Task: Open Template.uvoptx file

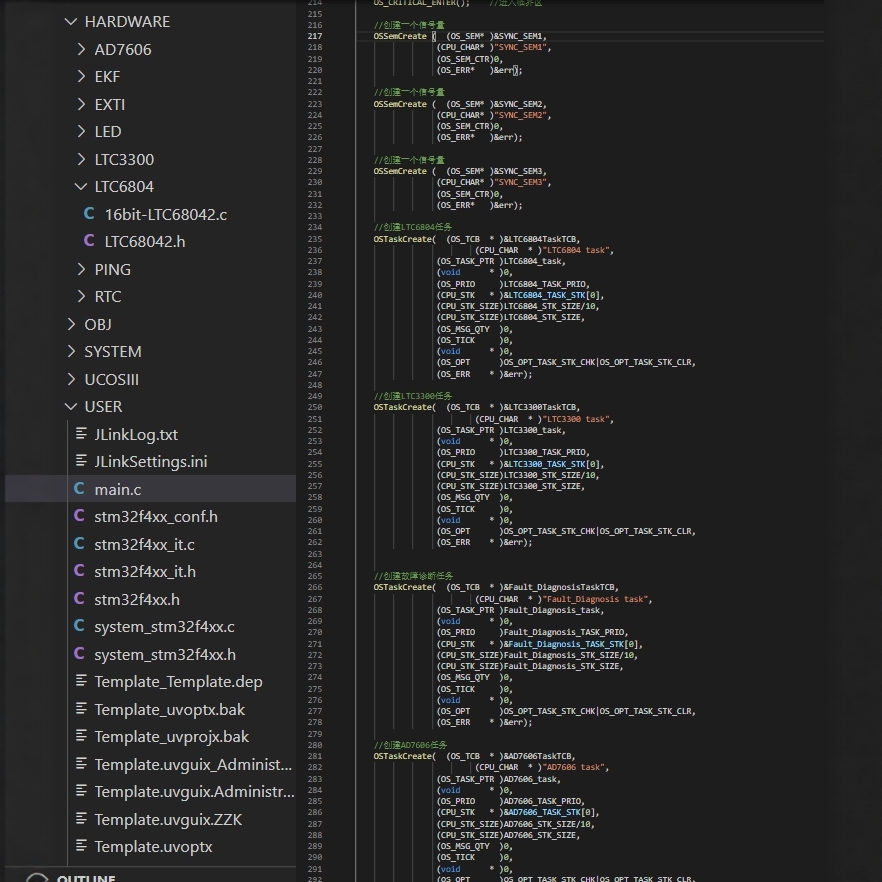Action: click(153, 847)
